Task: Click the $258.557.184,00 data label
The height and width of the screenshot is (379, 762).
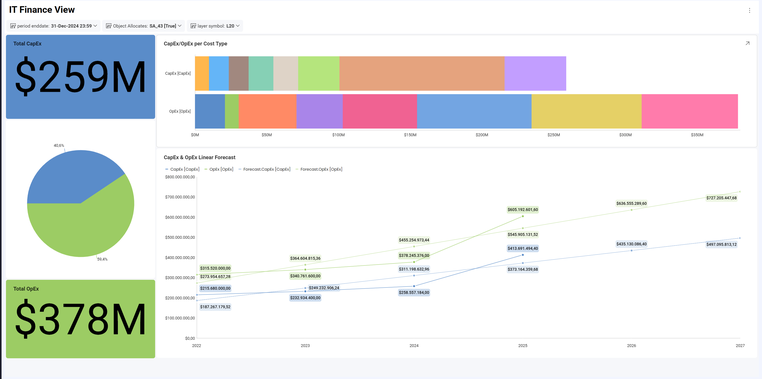Action: click(414, 293)
